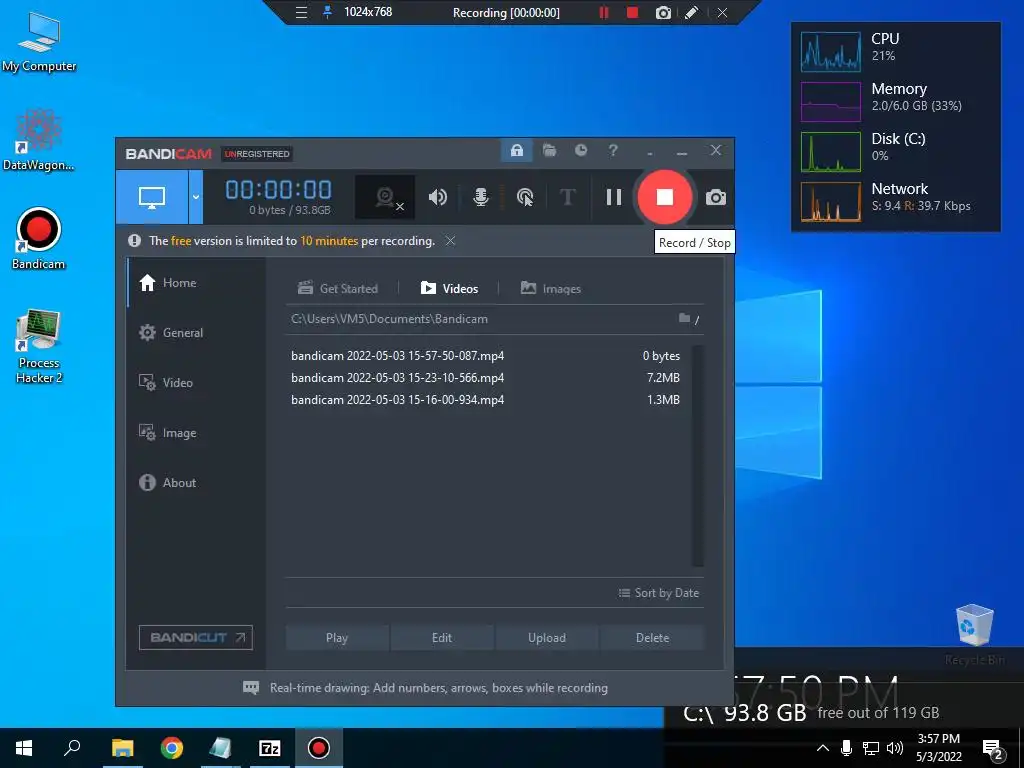
Task: Toggle the text overlay T icon
Action: click(568, 197)
